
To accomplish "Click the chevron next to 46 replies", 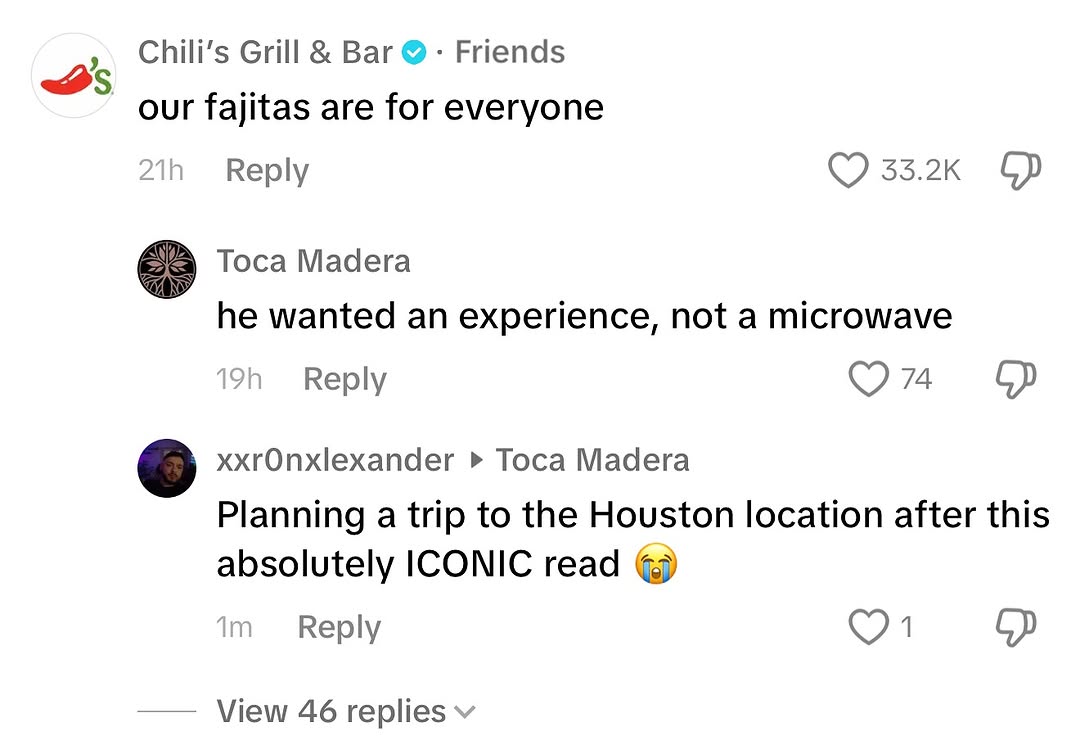I will (x=464, y=712).
